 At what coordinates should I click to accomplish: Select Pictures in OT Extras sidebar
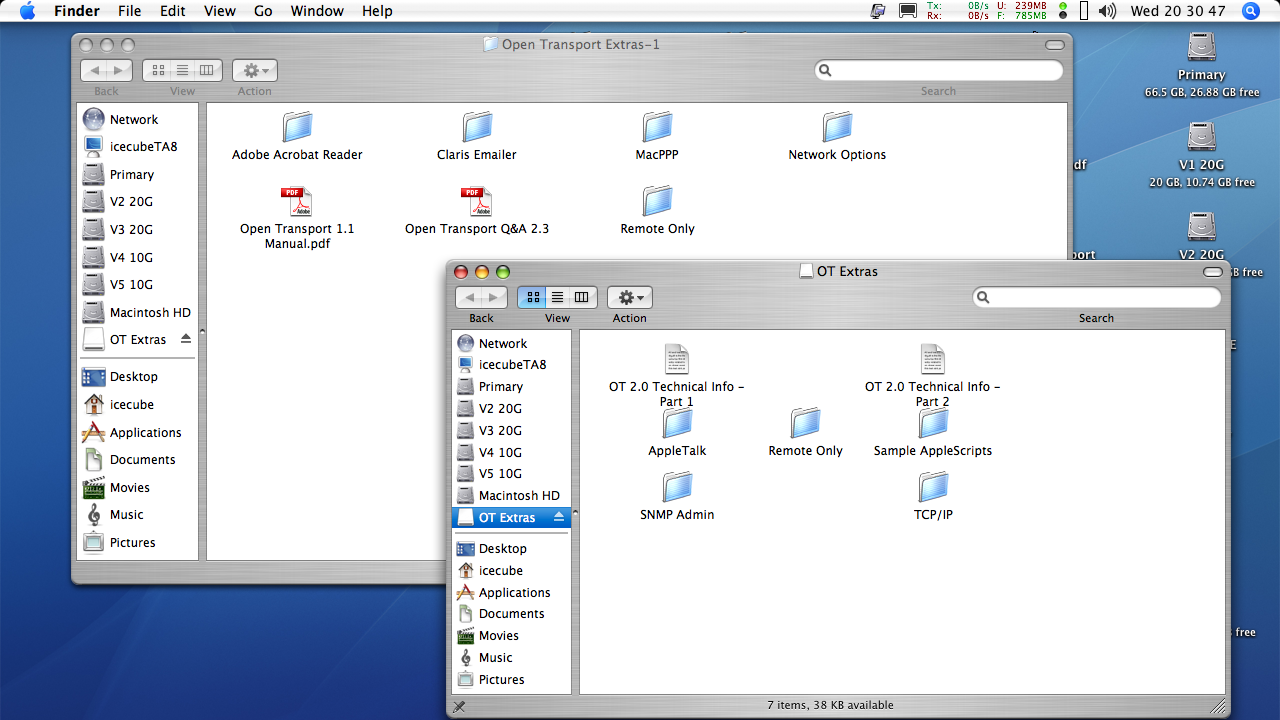512,679
